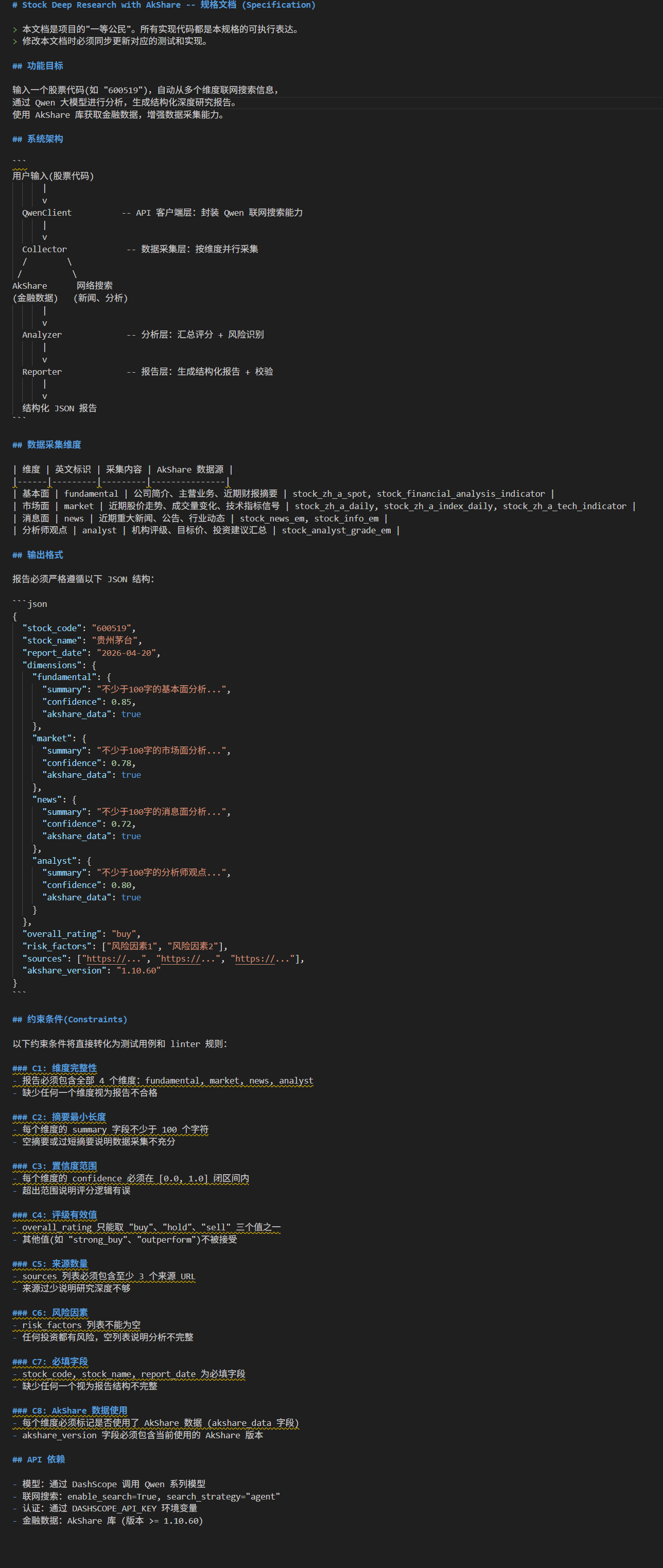Image resolution: width=663 pixels, height=1568 pixels.
Task: Click the '网络搜索' node in the diagram
Action: [94, 286]
